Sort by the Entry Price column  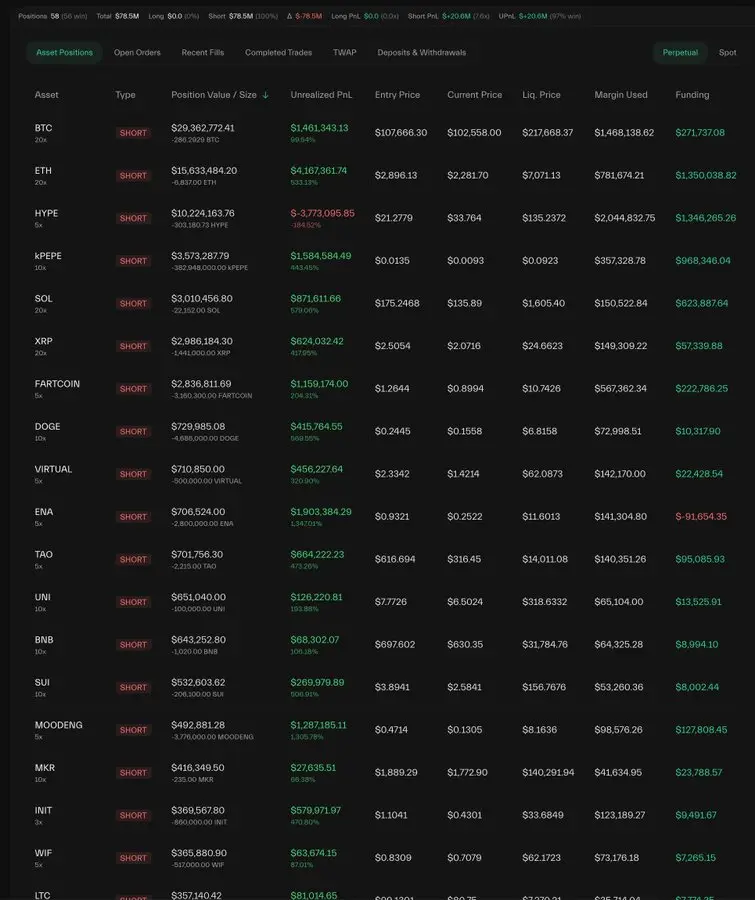tap(398, 94)
